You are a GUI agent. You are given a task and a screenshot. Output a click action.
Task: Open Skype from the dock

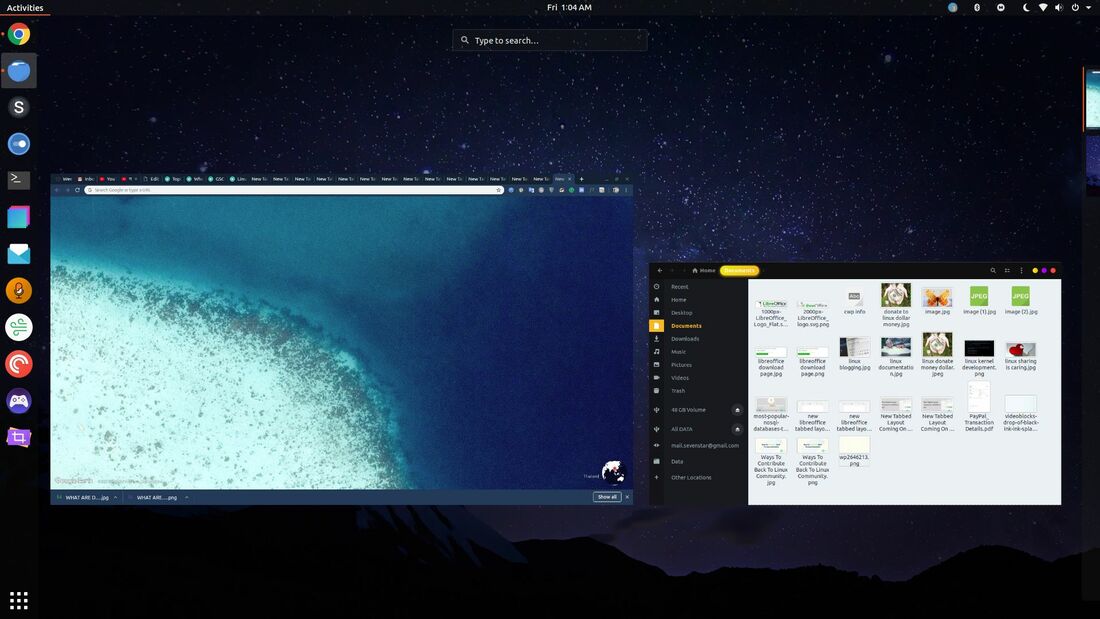(x=18, y=105)
